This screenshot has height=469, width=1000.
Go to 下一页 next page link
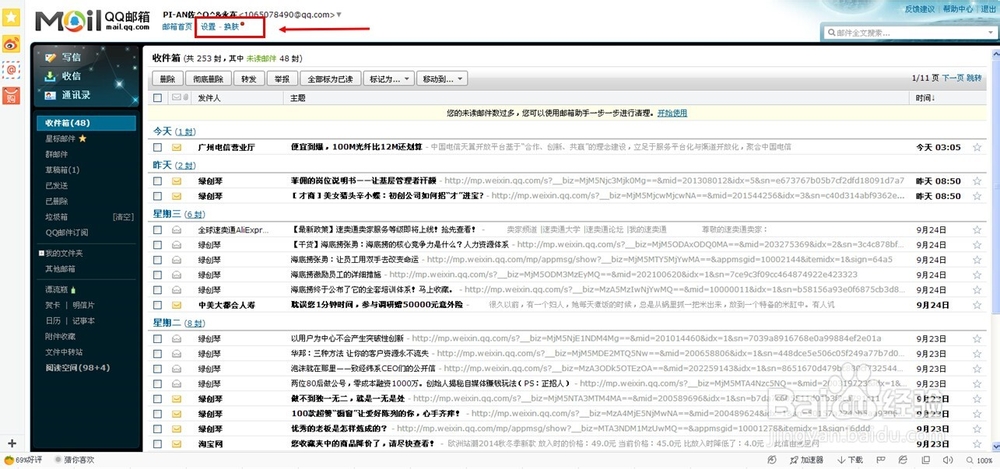[953, 78]
